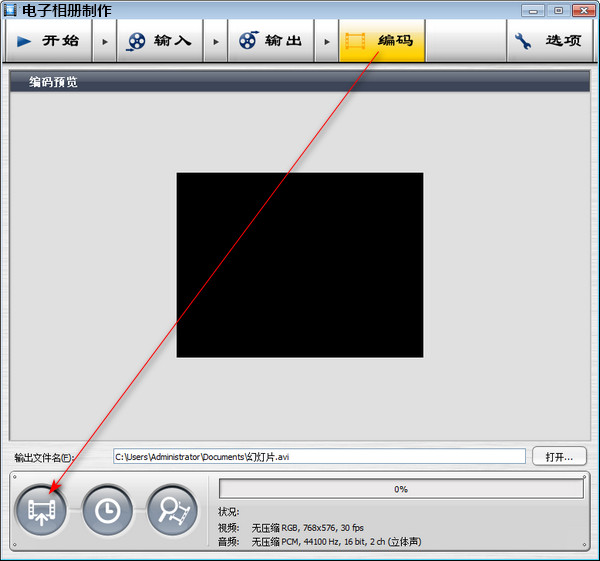Click the app icon in the title bar

pos(10,10)
